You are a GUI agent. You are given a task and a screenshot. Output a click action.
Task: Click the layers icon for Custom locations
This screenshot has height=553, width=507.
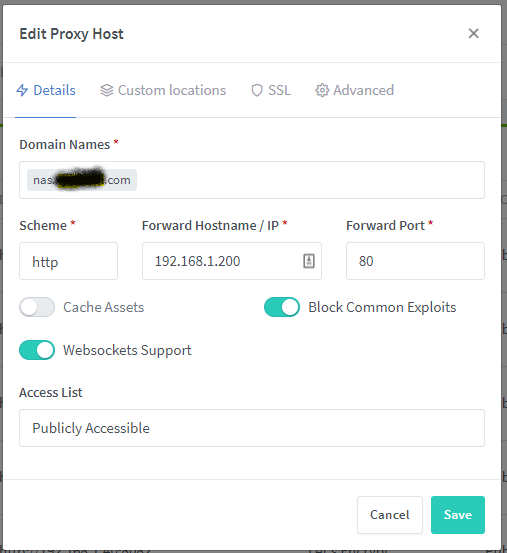click(106, 90)
